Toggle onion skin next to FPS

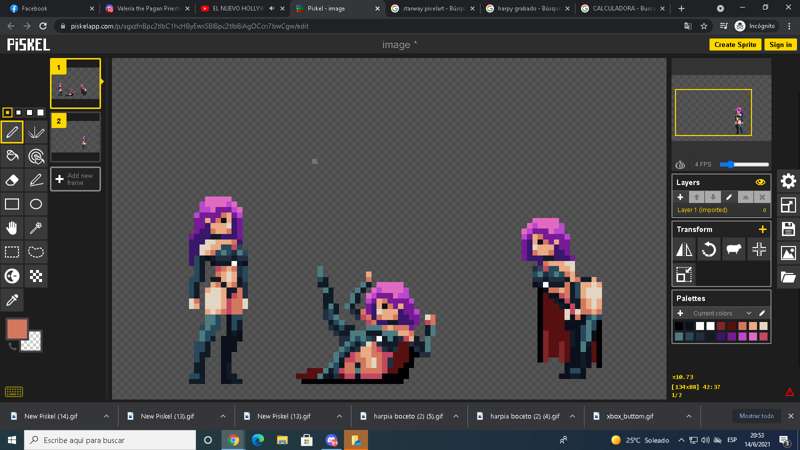[680, 164]
